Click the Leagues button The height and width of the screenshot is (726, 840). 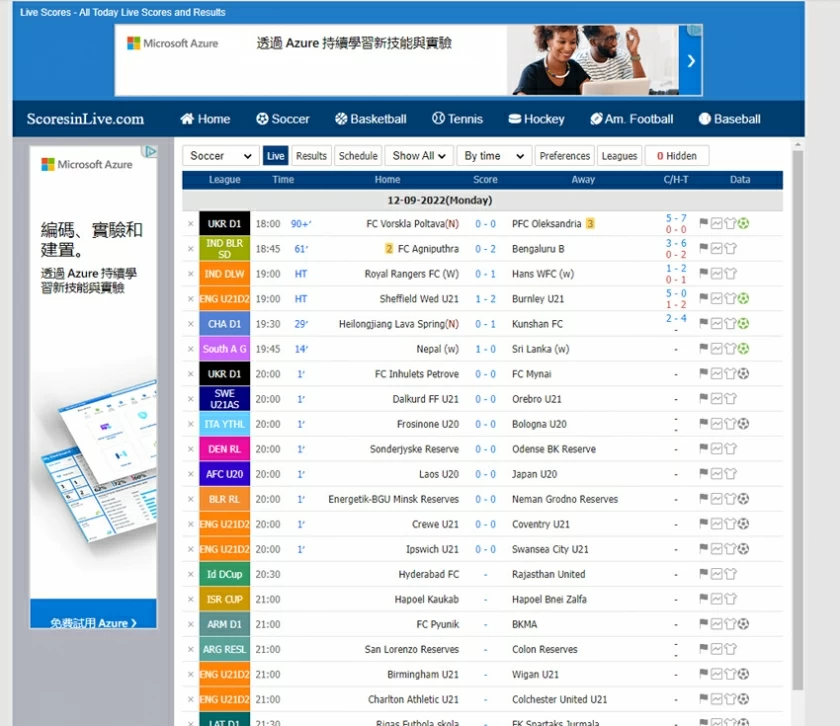tap(619, 156)
